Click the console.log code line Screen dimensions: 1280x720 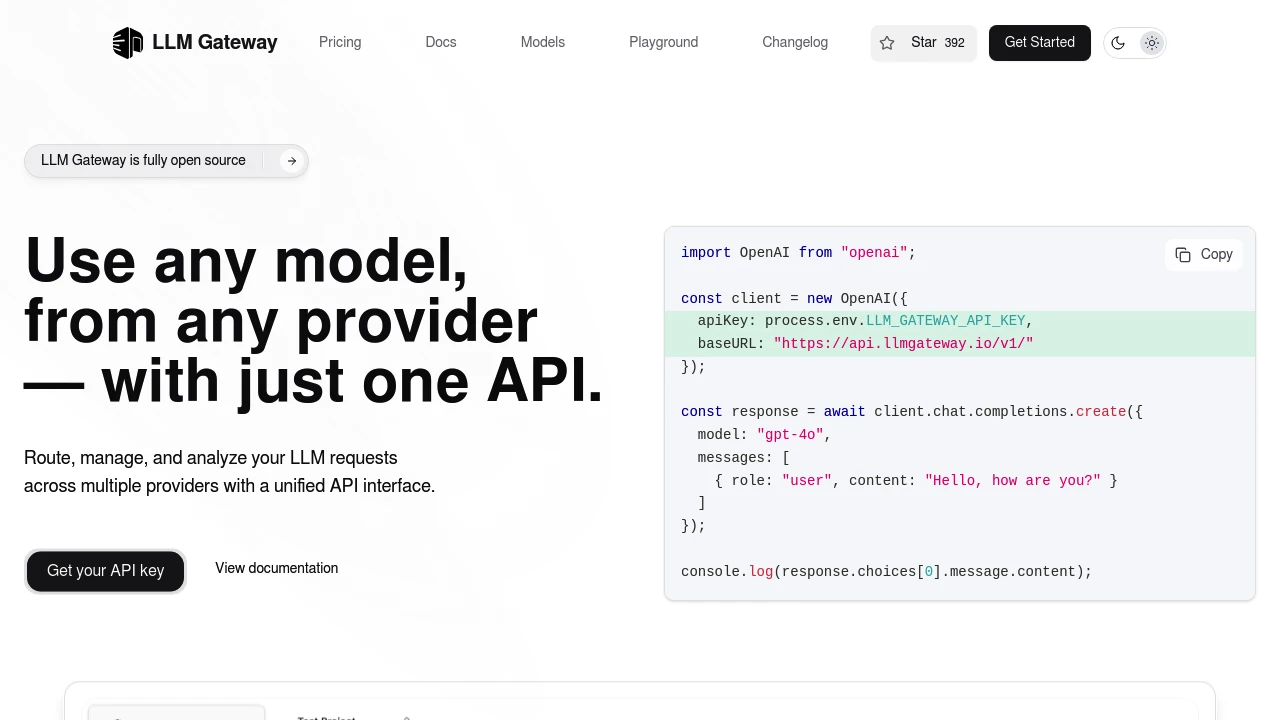(886, 572)
